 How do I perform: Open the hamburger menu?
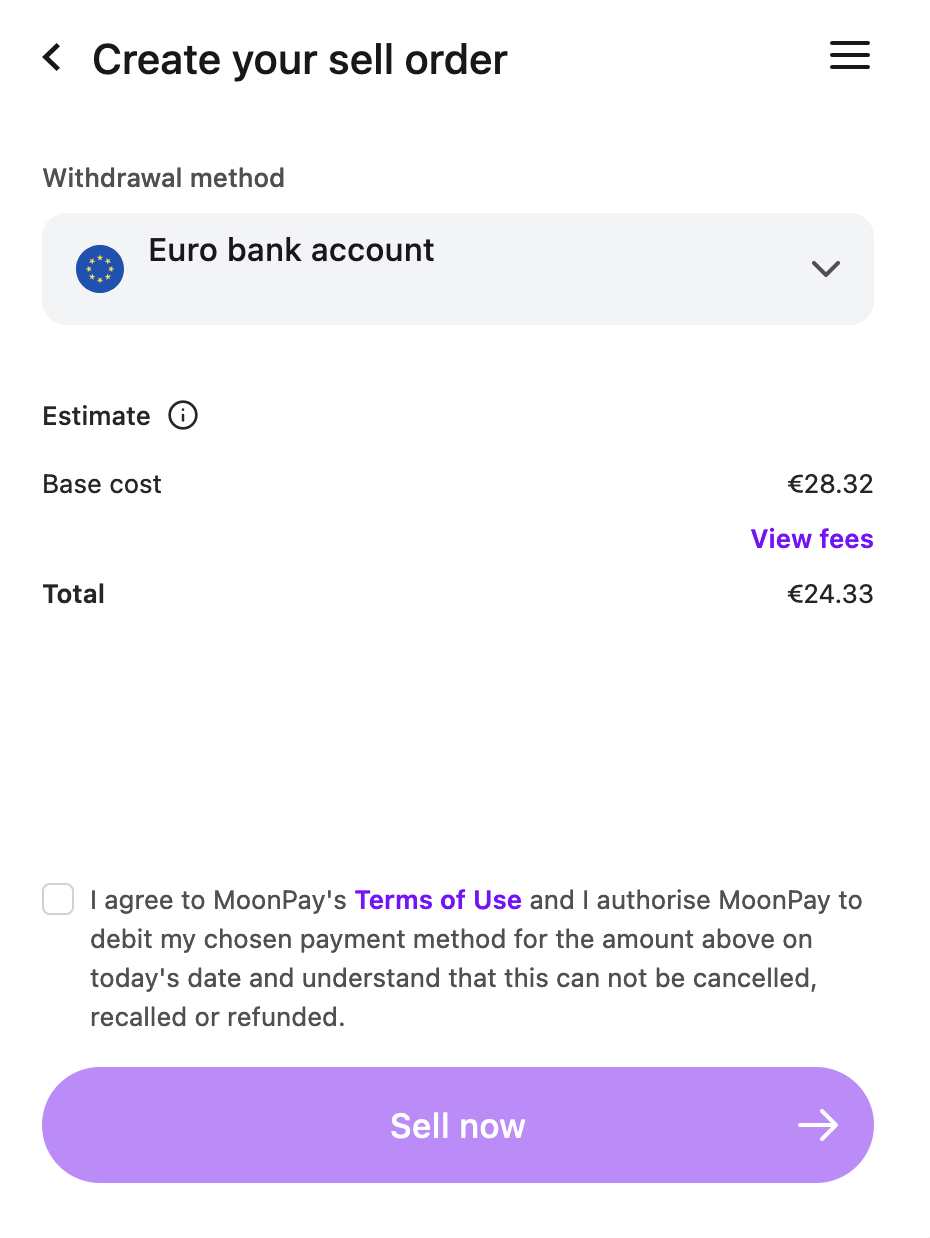pos(849,56)
